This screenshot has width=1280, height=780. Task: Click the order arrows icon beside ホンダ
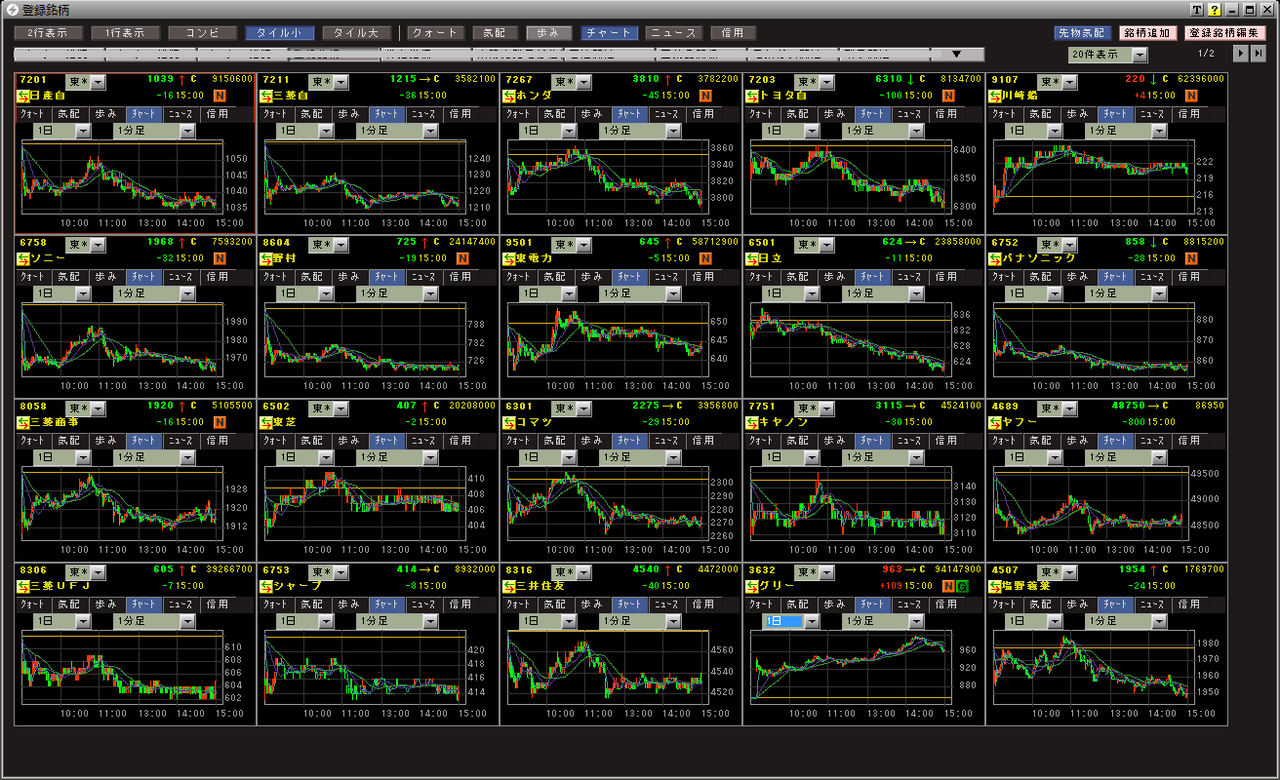pyautogui.click(x=510, y=96)
